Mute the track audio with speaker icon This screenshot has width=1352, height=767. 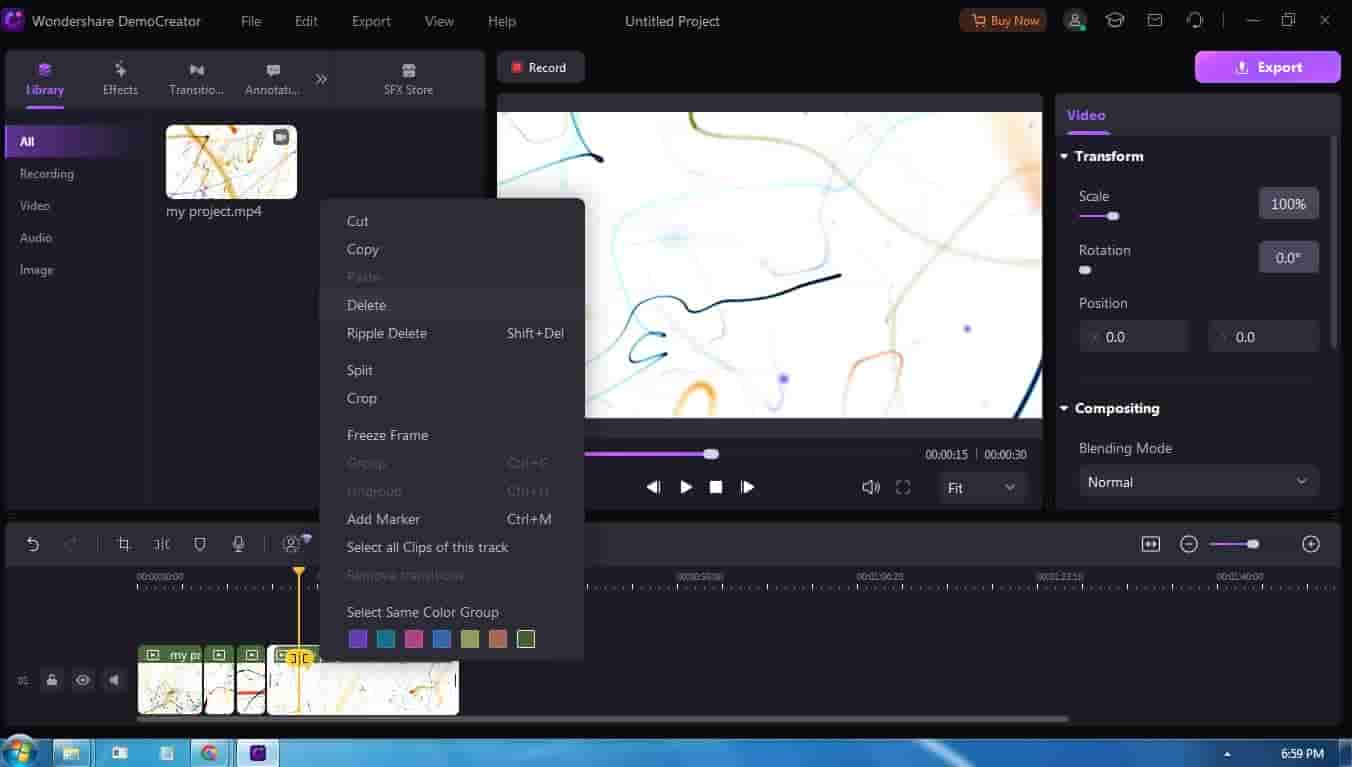coord(114,680)
